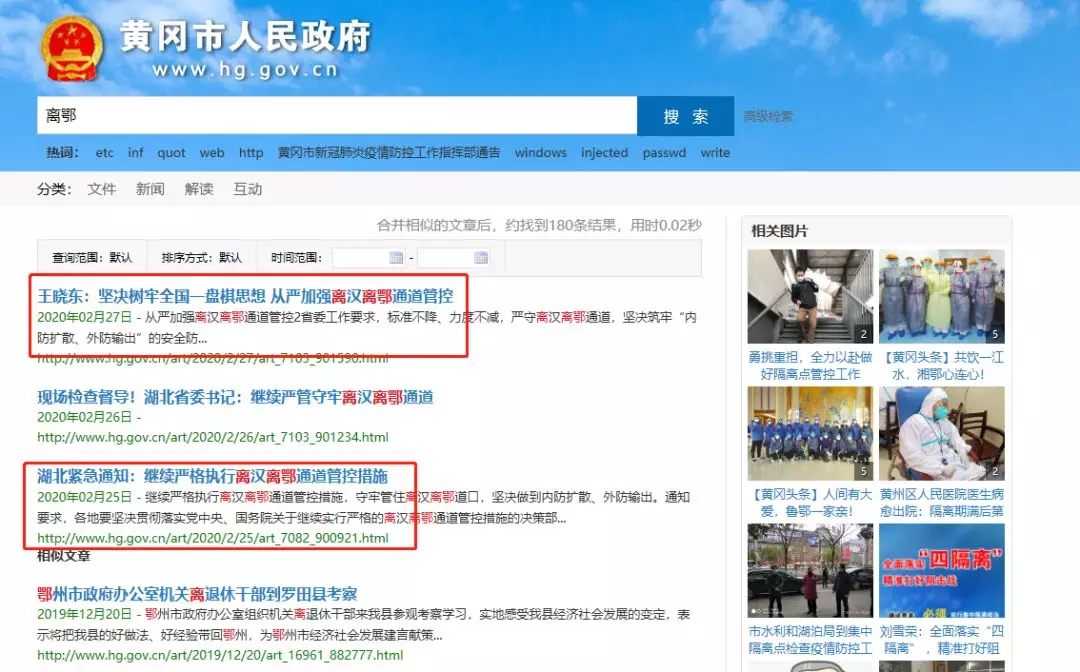The width and height of the screenshot is (1080, 672).
Task: Select the 新闻 category tab
Action: click(150, 189)
